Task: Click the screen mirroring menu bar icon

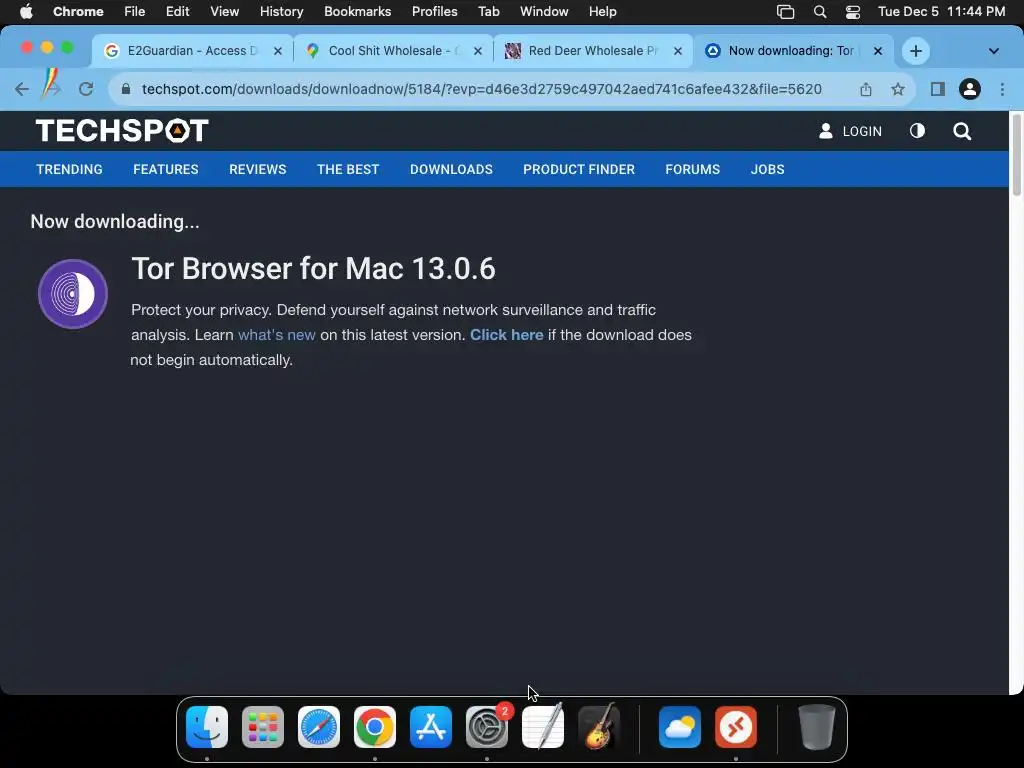Action: (x=785, y=12)
